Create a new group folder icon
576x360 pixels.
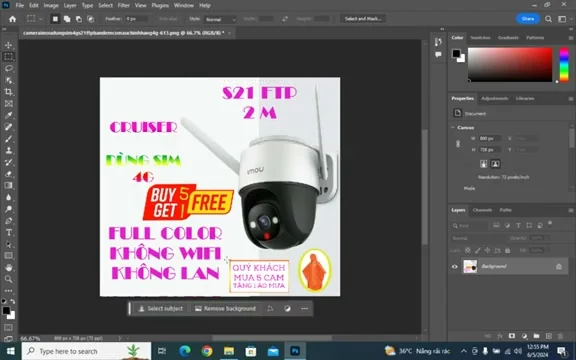[536, 336]
